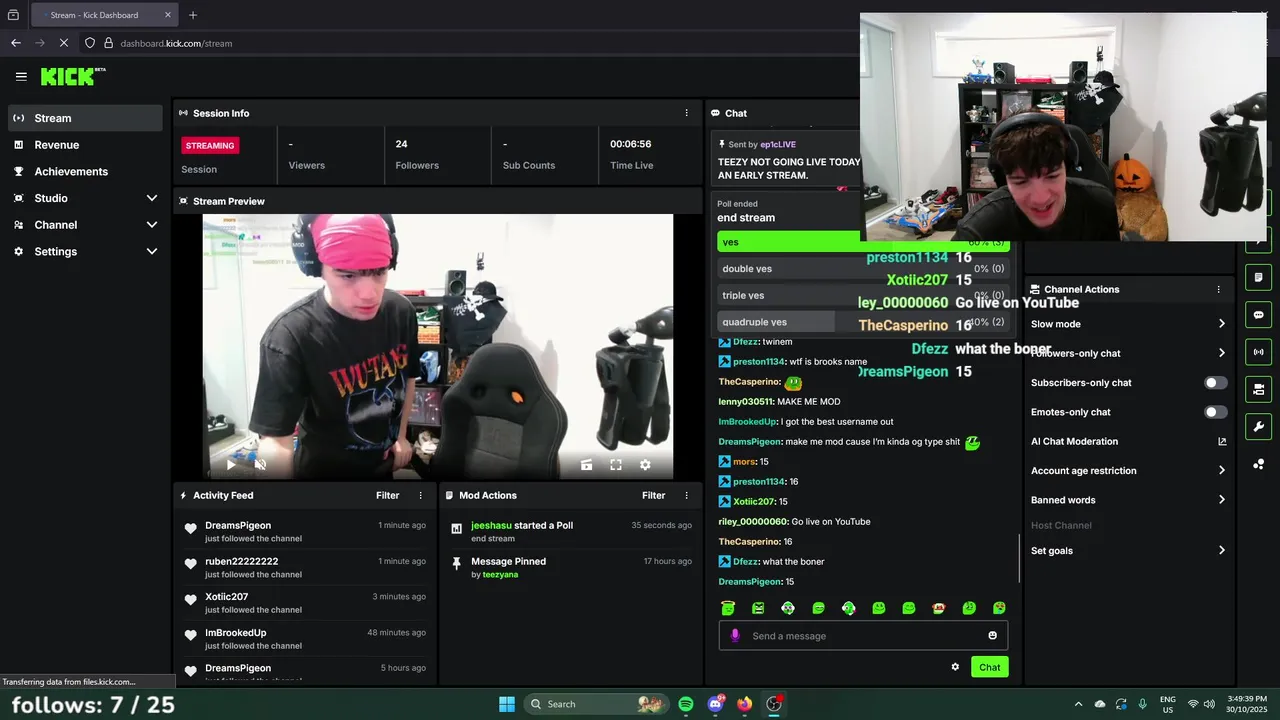Open Firefox from the taskbar
1280x720 pixels.
[x=744, y=704]
